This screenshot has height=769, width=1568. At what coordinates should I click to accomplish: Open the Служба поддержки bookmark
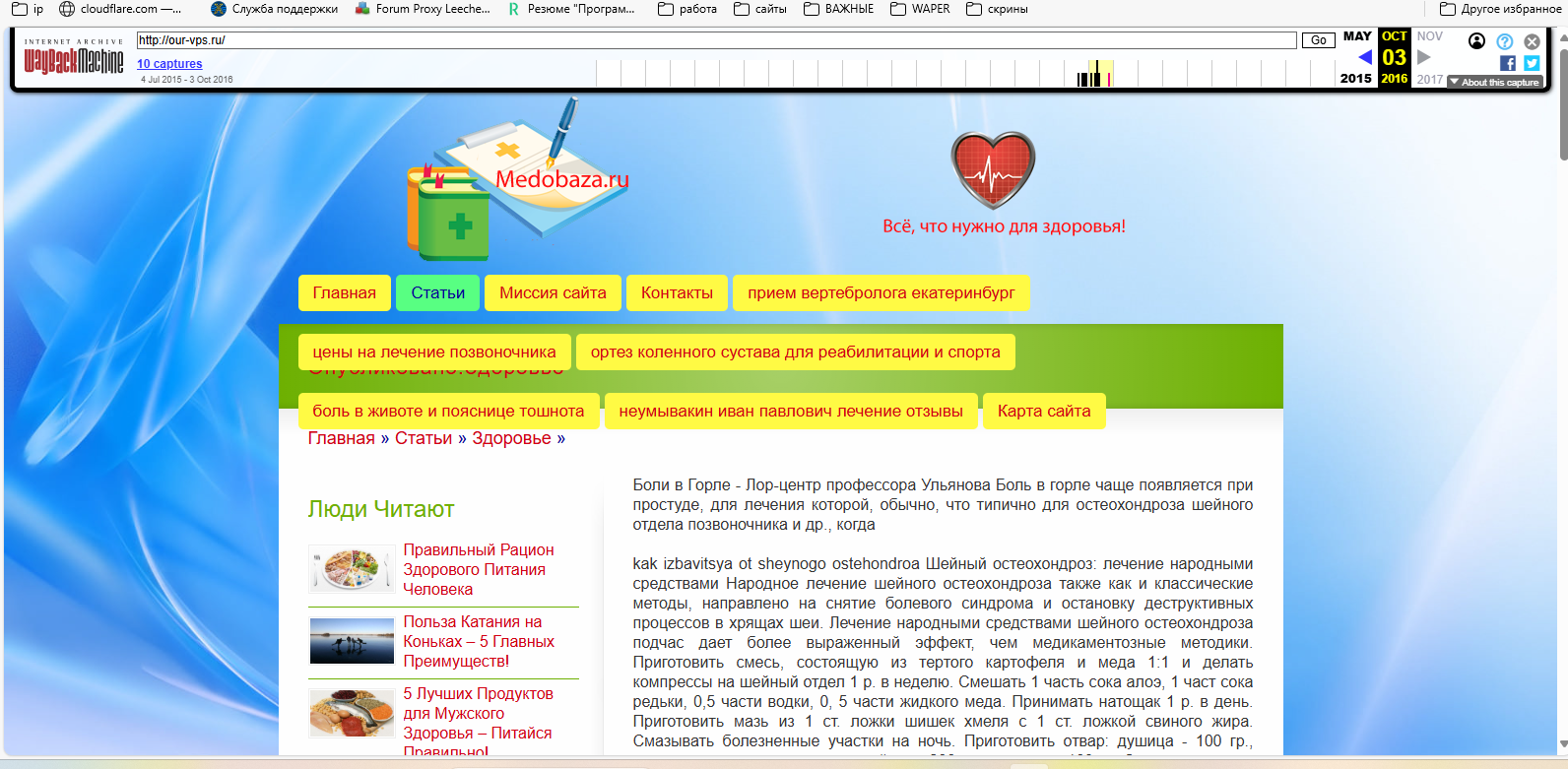click(275, 9)
